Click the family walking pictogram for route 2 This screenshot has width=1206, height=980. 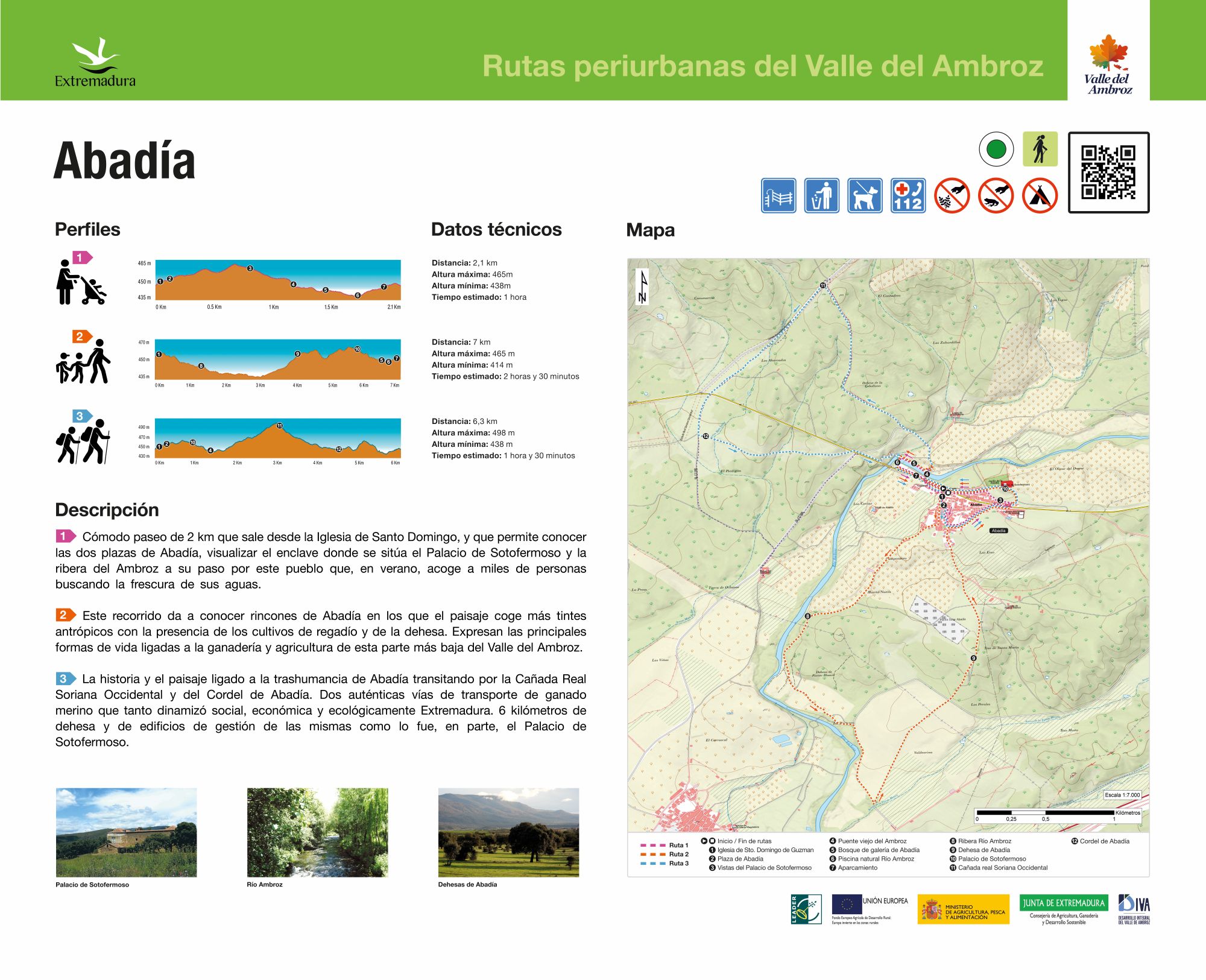[83, 361]
